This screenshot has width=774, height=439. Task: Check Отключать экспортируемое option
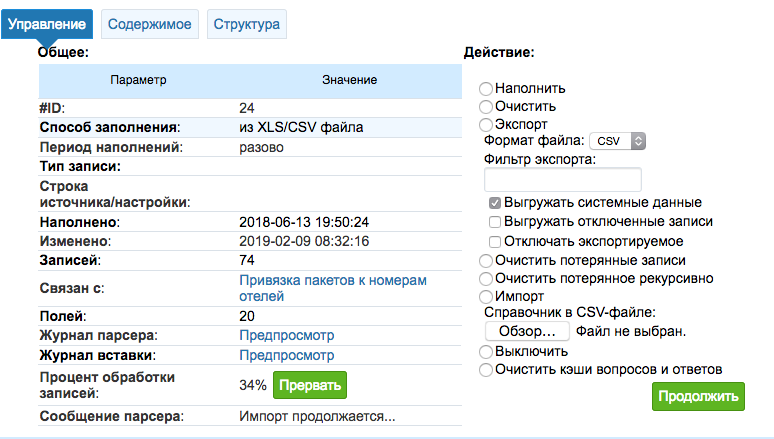pos(495,241)
